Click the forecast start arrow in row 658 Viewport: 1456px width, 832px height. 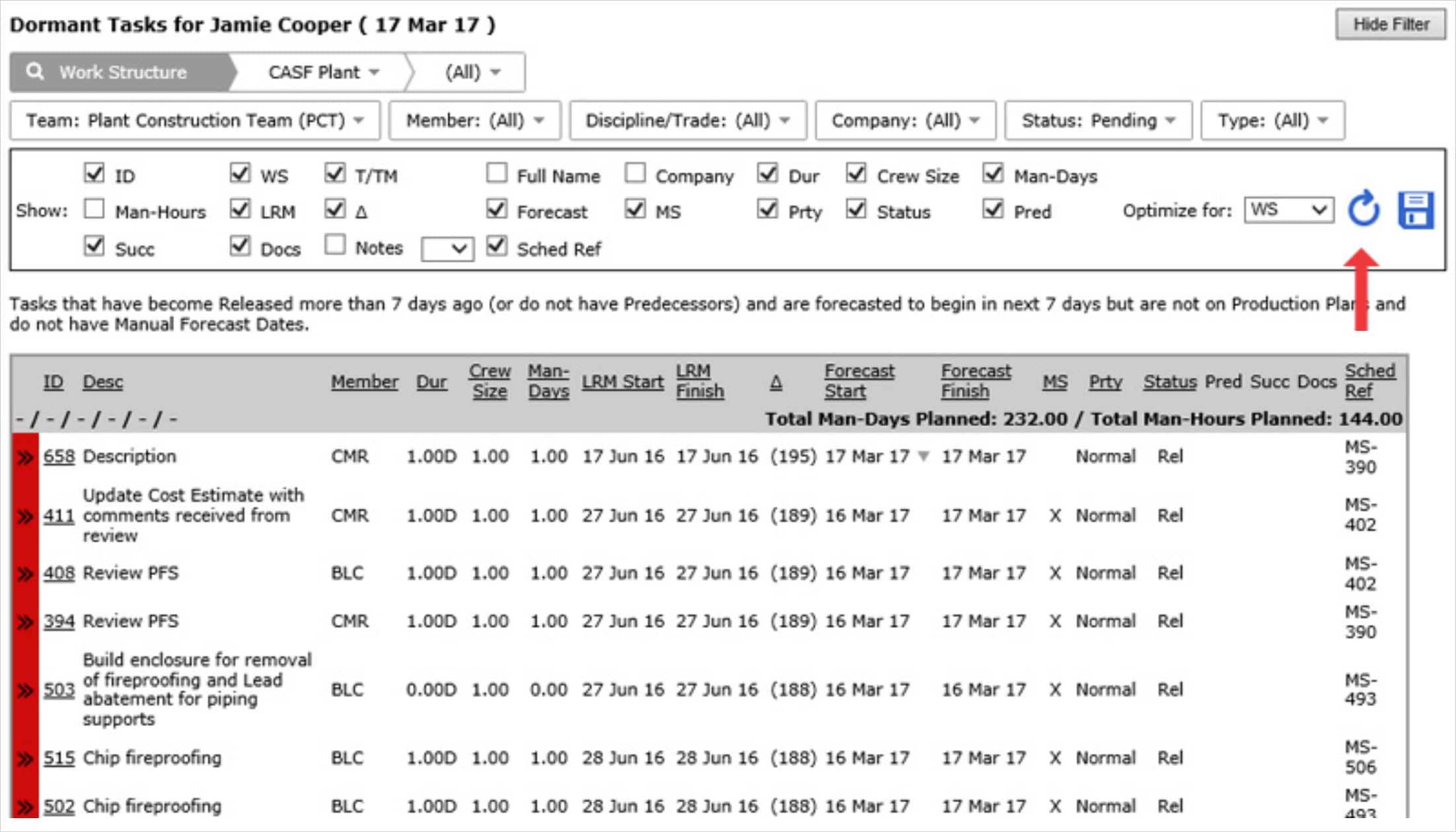pos(924,456)
